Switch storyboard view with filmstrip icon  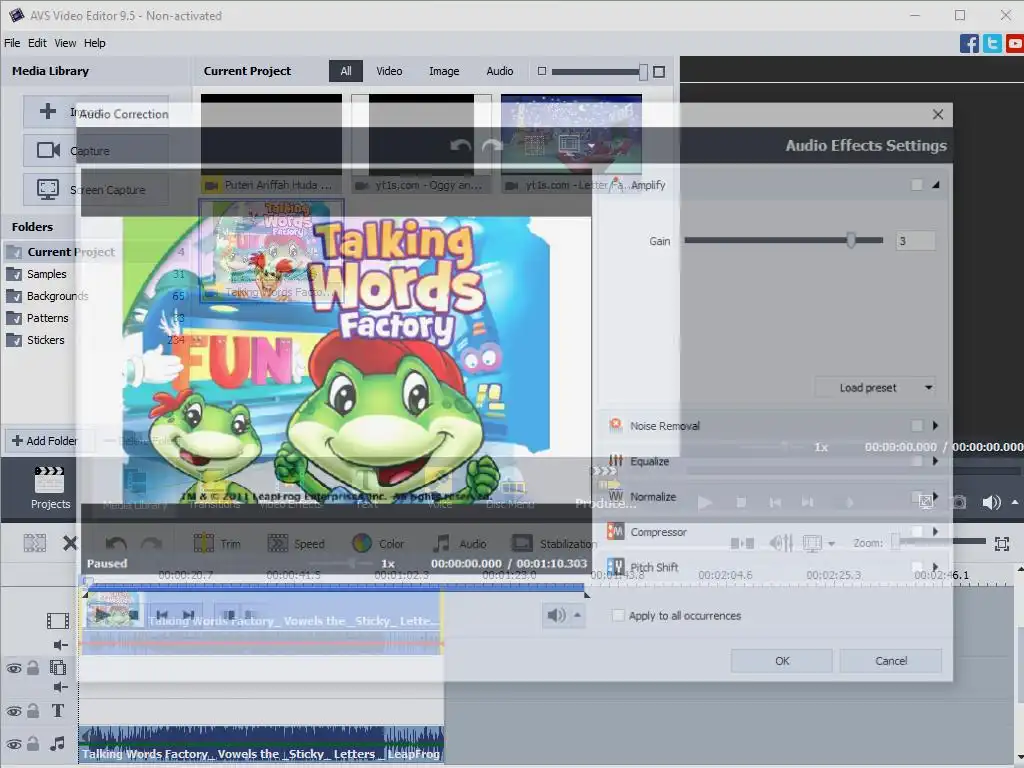click(x=35, y=543)
